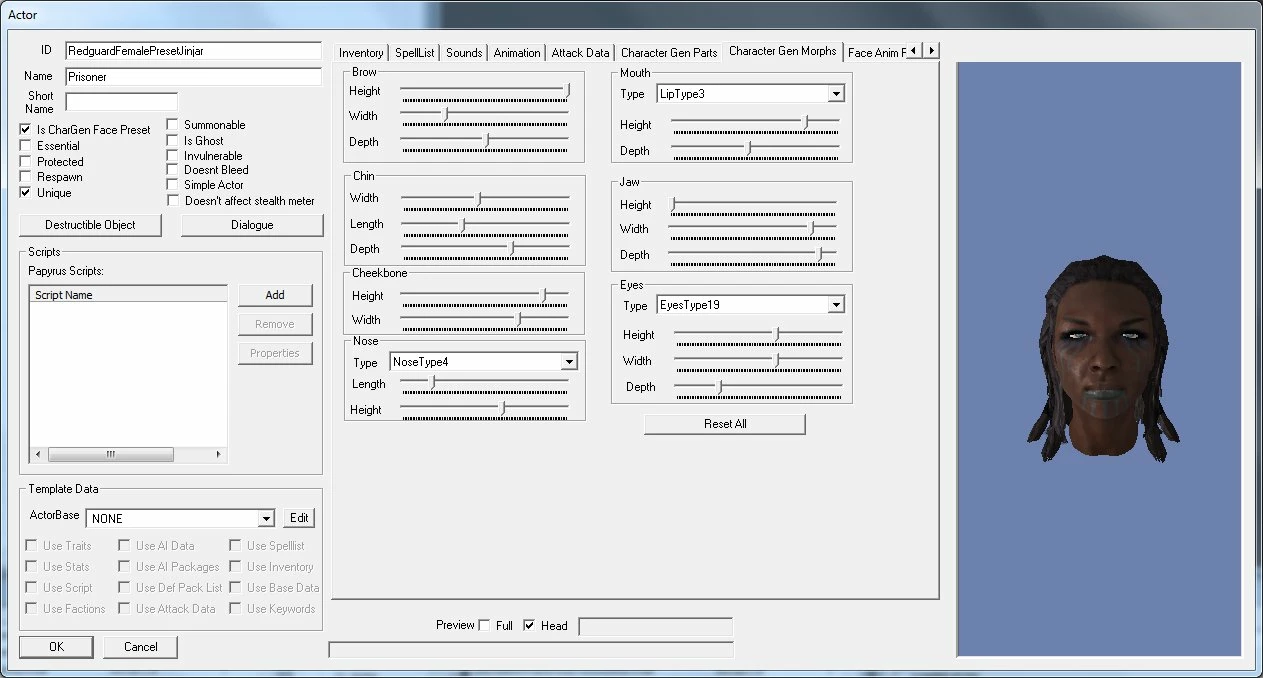Open the Dialogue button
This screenshot has width=1263, height=678.
point(252,225)
